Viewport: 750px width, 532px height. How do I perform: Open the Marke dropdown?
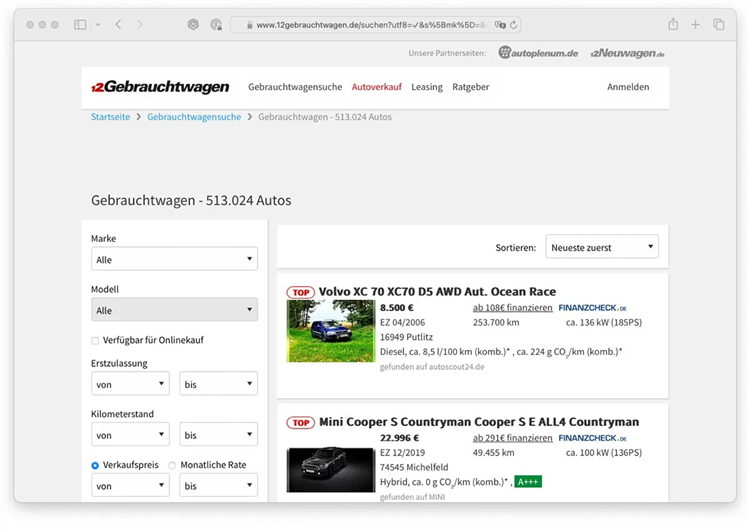[x=175, y=259]
